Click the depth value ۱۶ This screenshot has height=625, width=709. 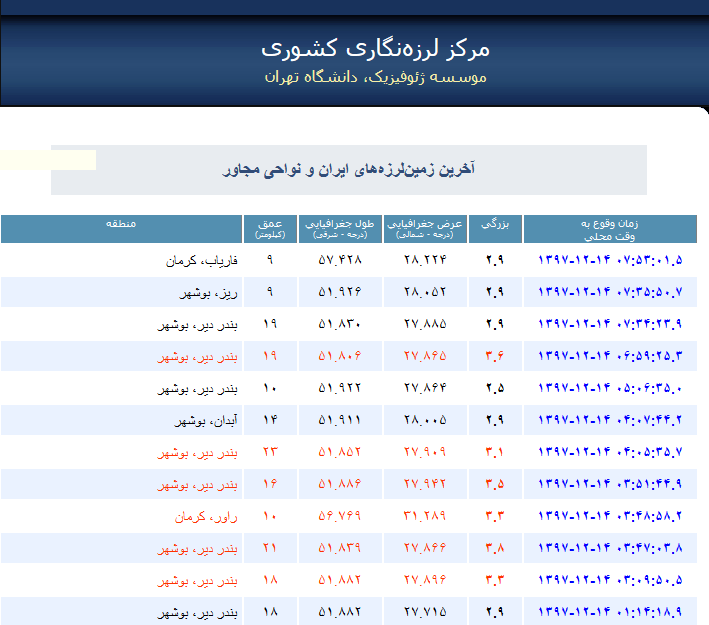click(x=270, y=484)
